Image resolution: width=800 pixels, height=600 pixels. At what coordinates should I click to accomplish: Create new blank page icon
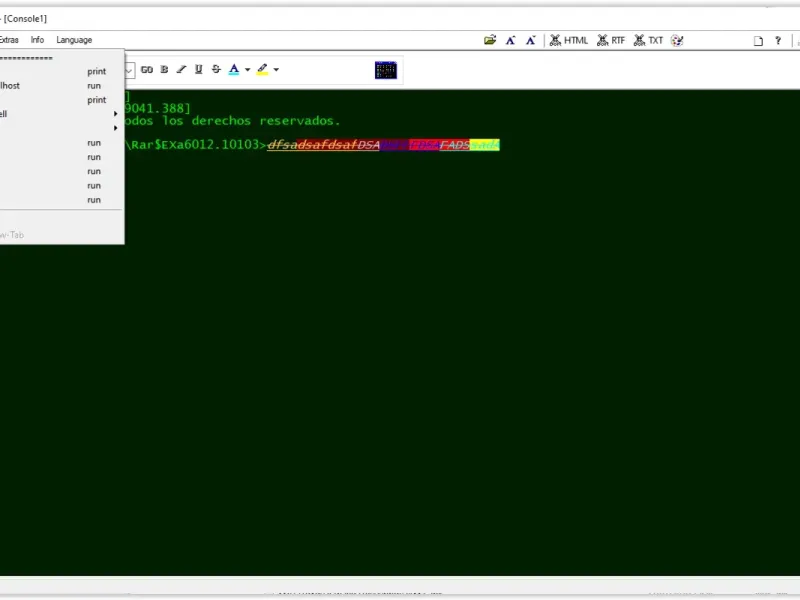[758, 41]
